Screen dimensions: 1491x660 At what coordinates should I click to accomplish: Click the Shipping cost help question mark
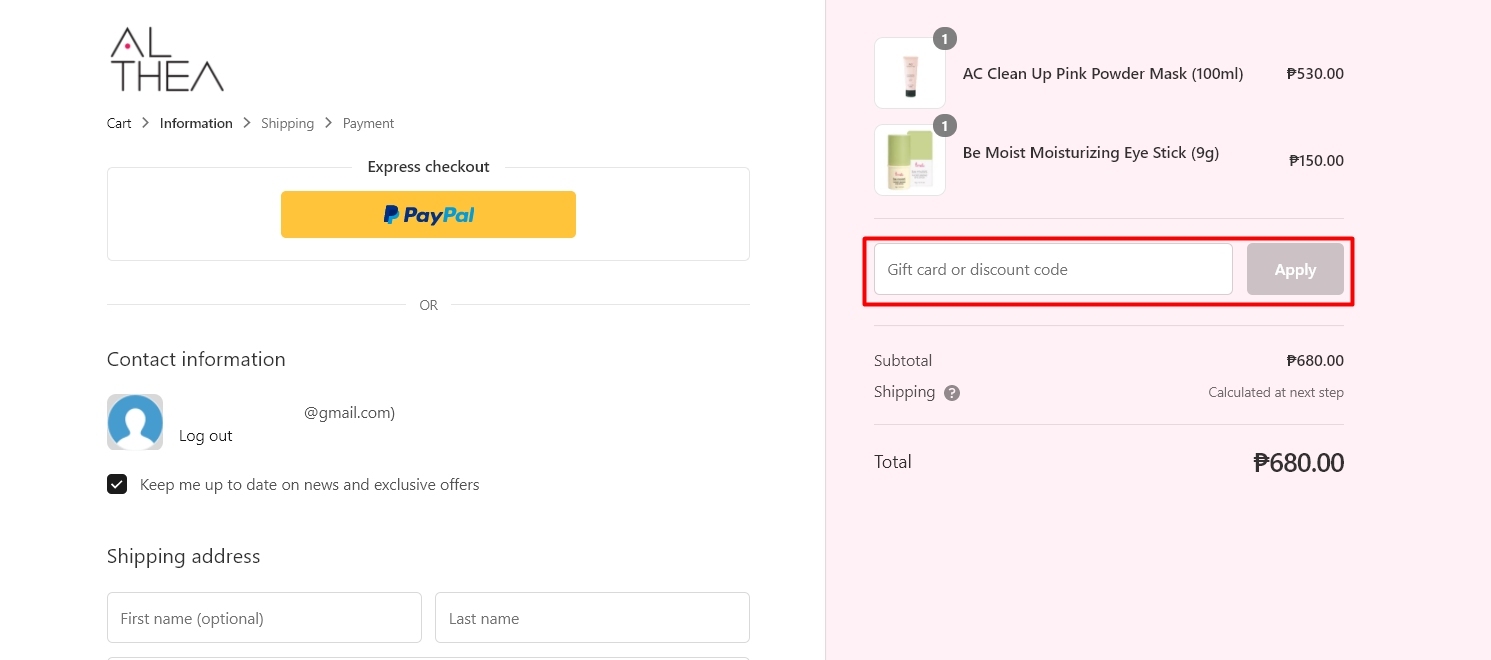[x=951, y=392]
